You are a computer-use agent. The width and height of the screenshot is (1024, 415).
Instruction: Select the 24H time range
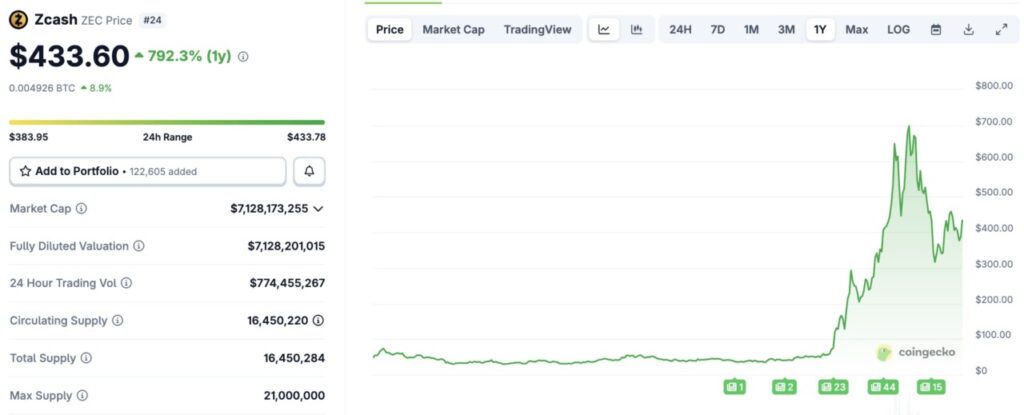(x=680, y=29)
